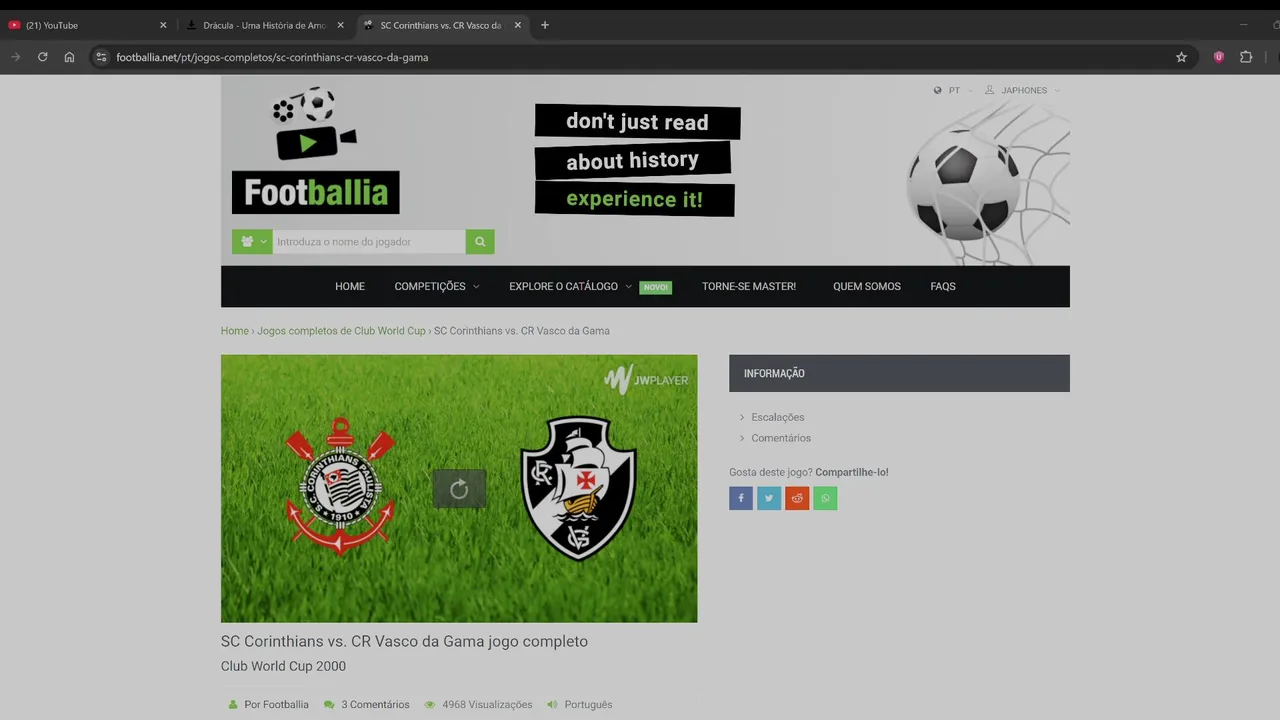Open the Footballia logo homepage link
This screenshot has width=1280, height=720.
coord(315,150)
